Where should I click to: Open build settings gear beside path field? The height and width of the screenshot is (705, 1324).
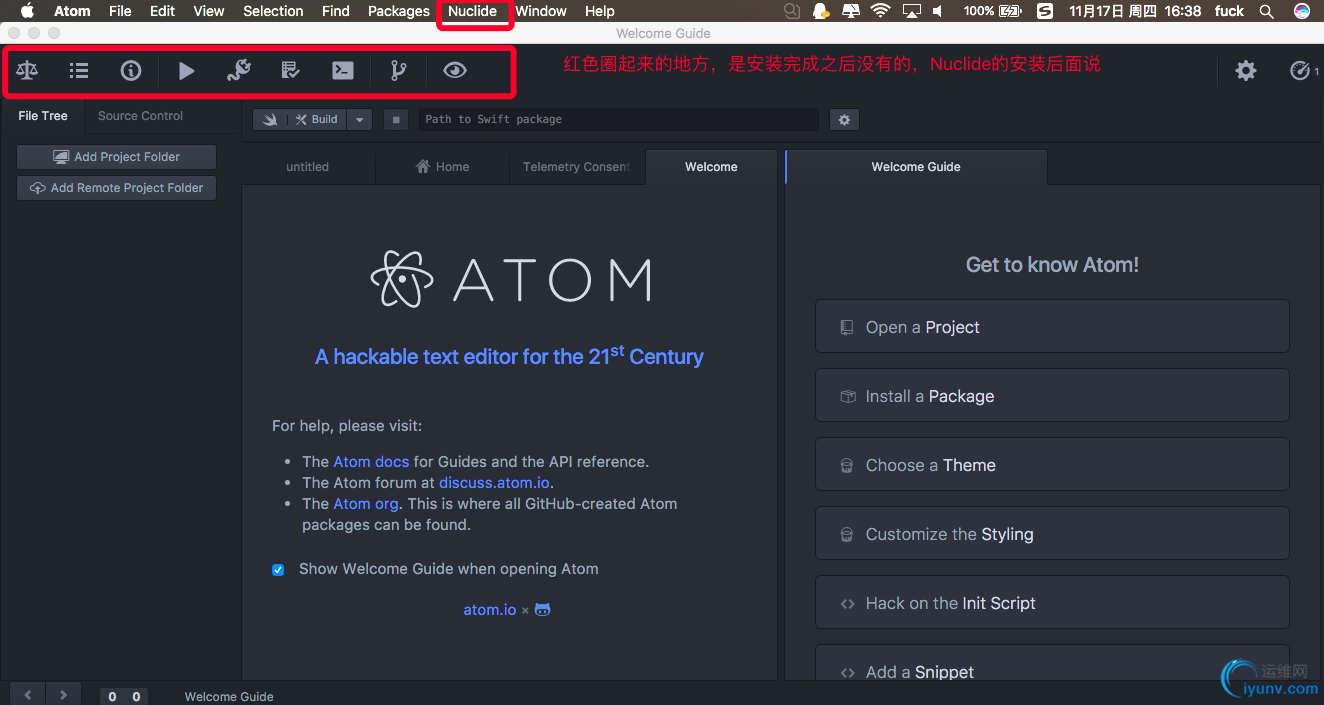coord(844,119)
